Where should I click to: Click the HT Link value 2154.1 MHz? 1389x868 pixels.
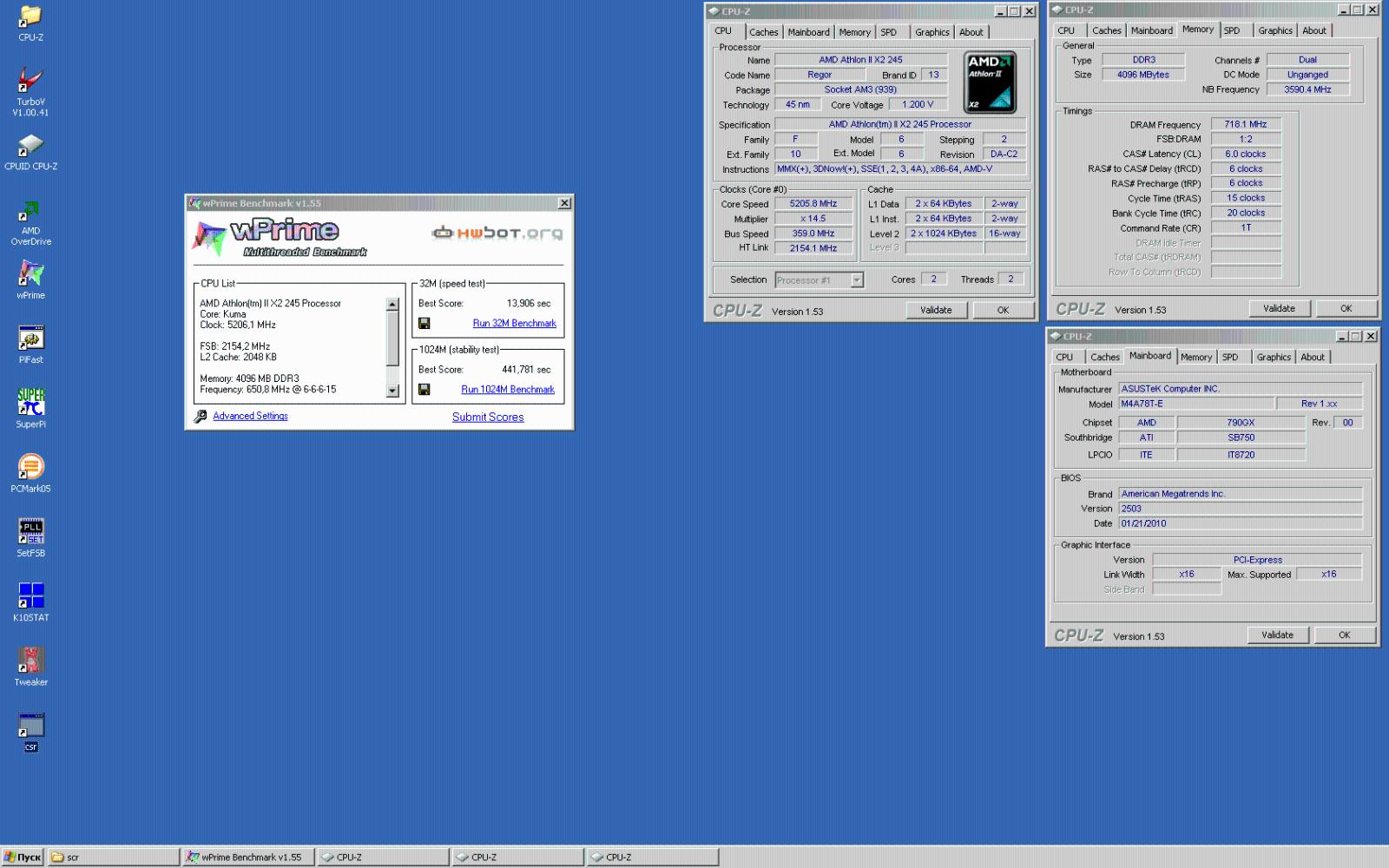click(813, 248)
